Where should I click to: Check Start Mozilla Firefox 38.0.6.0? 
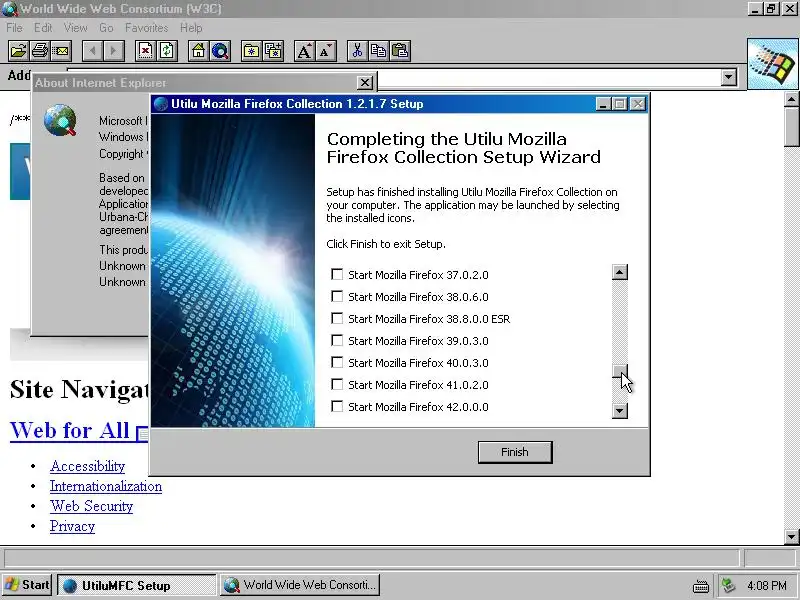click(337, 296)
